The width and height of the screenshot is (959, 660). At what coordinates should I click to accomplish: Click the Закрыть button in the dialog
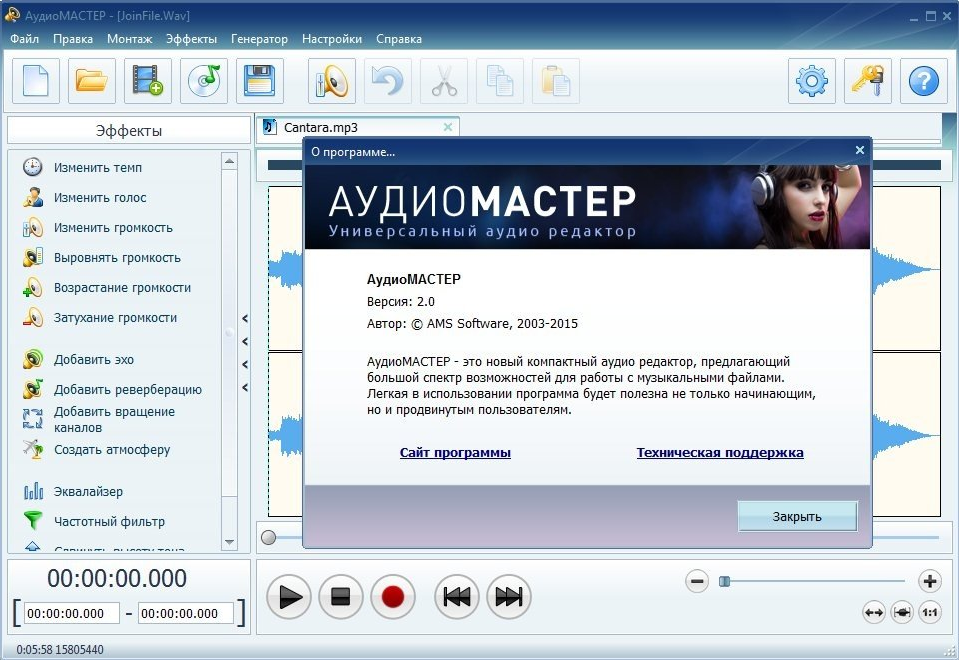point(797,516)
